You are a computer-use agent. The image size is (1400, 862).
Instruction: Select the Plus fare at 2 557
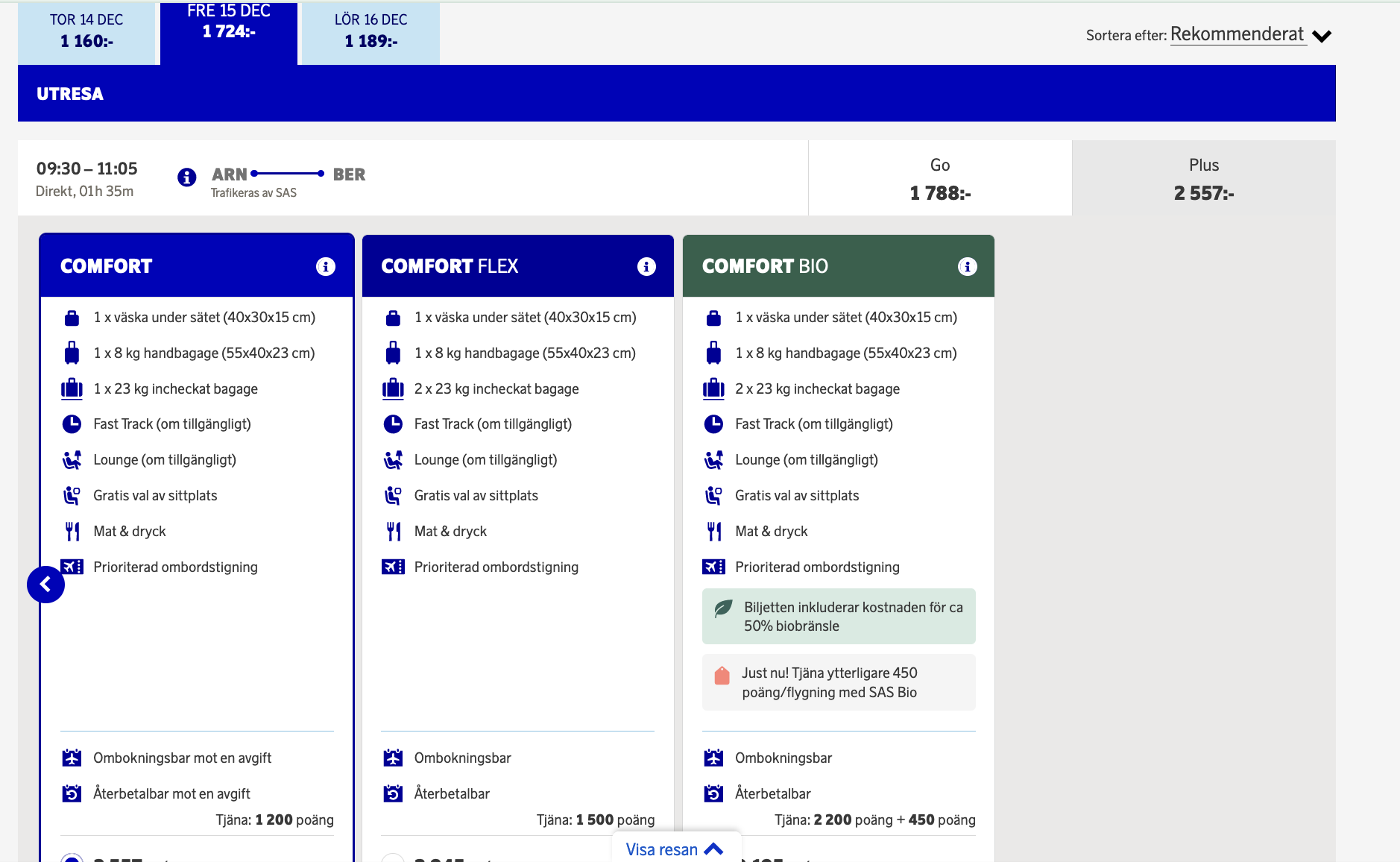click(1203, 177)
